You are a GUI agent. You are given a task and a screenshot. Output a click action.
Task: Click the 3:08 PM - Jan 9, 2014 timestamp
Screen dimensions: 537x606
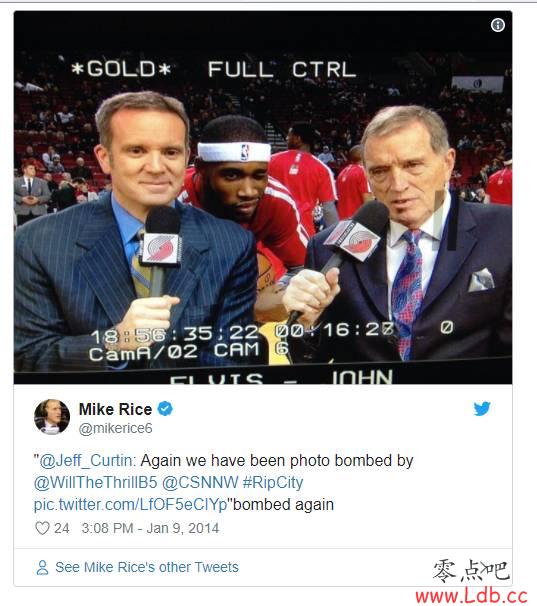(x=150, y=528)
